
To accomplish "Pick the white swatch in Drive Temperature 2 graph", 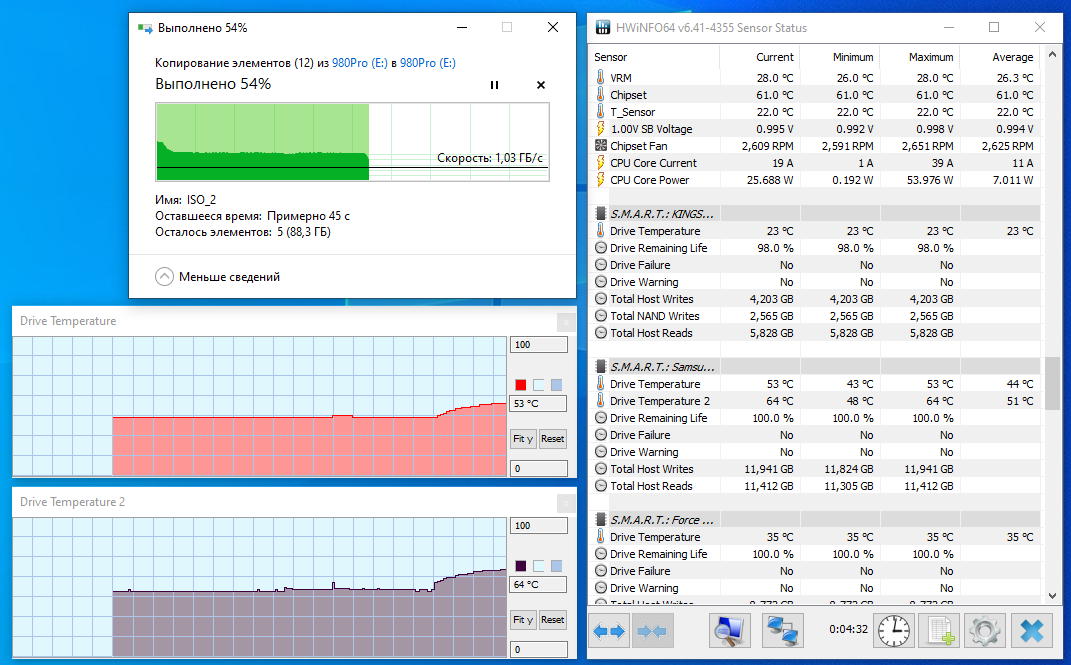I will (538, 566).
